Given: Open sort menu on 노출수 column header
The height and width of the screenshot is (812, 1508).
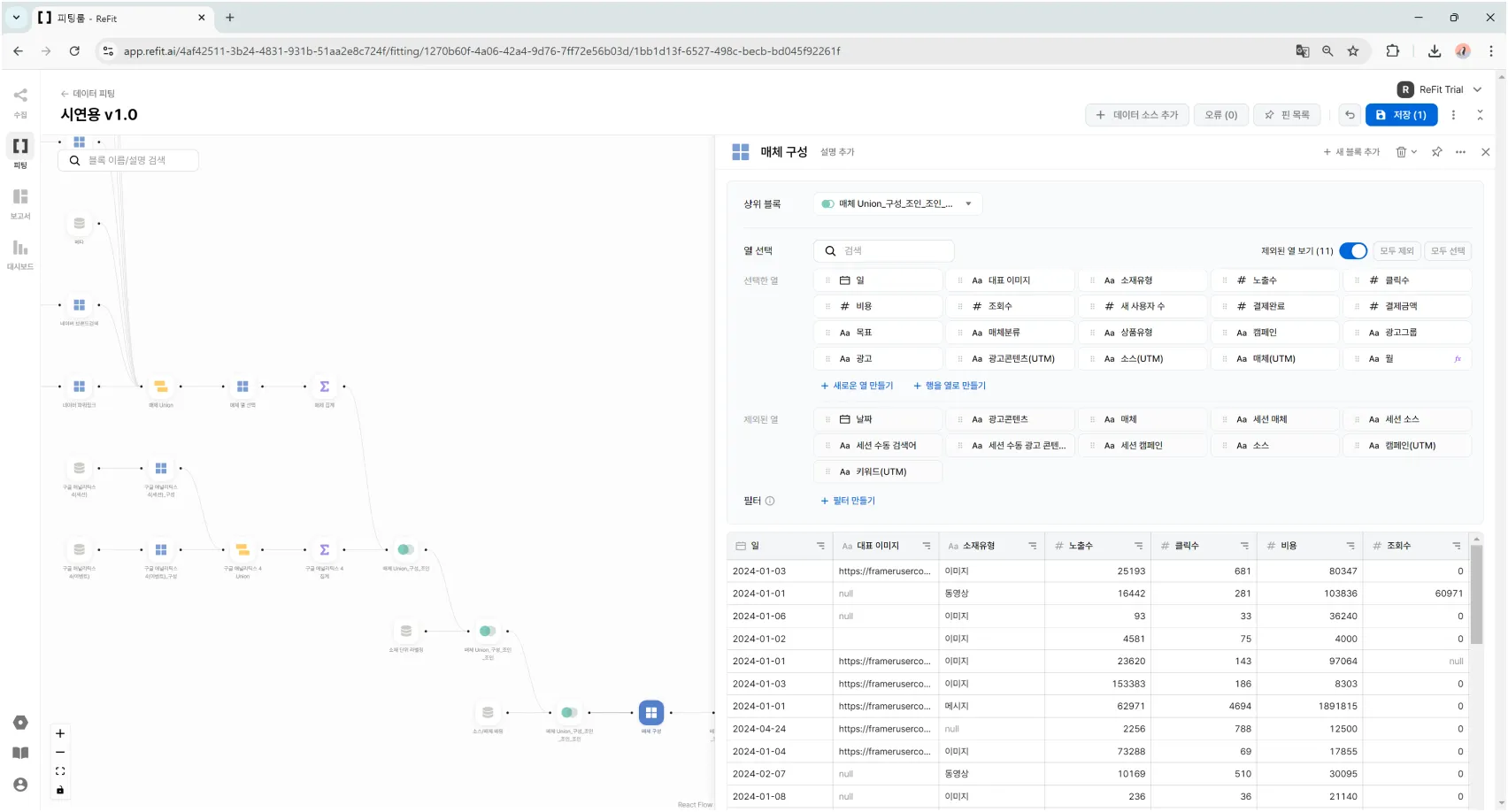Looking at the screenshot, I should tap(1139, 546).
